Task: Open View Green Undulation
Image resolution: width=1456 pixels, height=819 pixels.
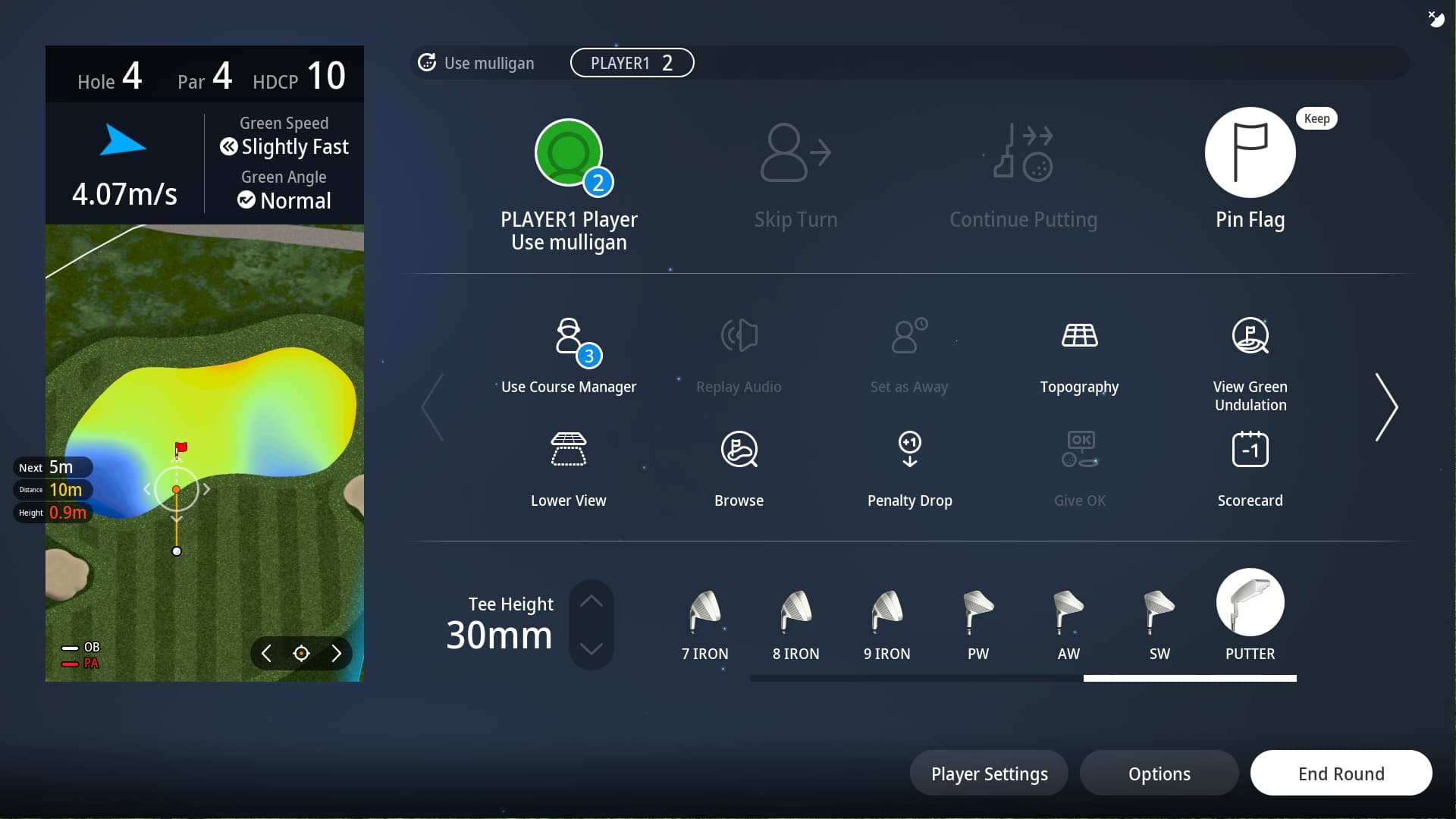Action: 1250,336
